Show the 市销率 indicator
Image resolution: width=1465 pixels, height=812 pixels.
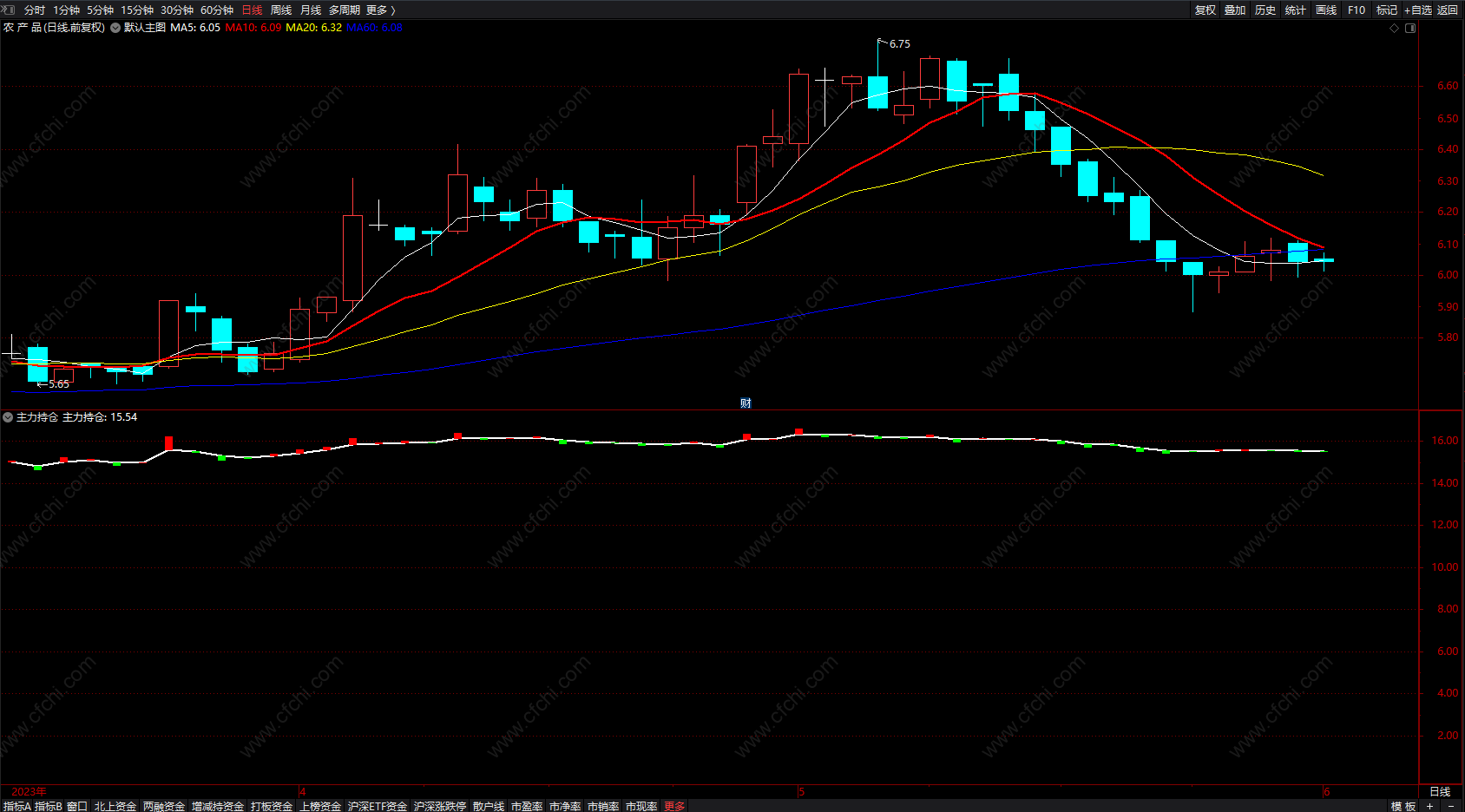click(603, 806)
